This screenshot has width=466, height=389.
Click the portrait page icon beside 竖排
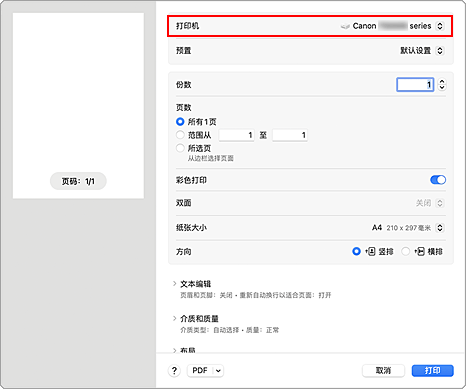coord(370,251)
